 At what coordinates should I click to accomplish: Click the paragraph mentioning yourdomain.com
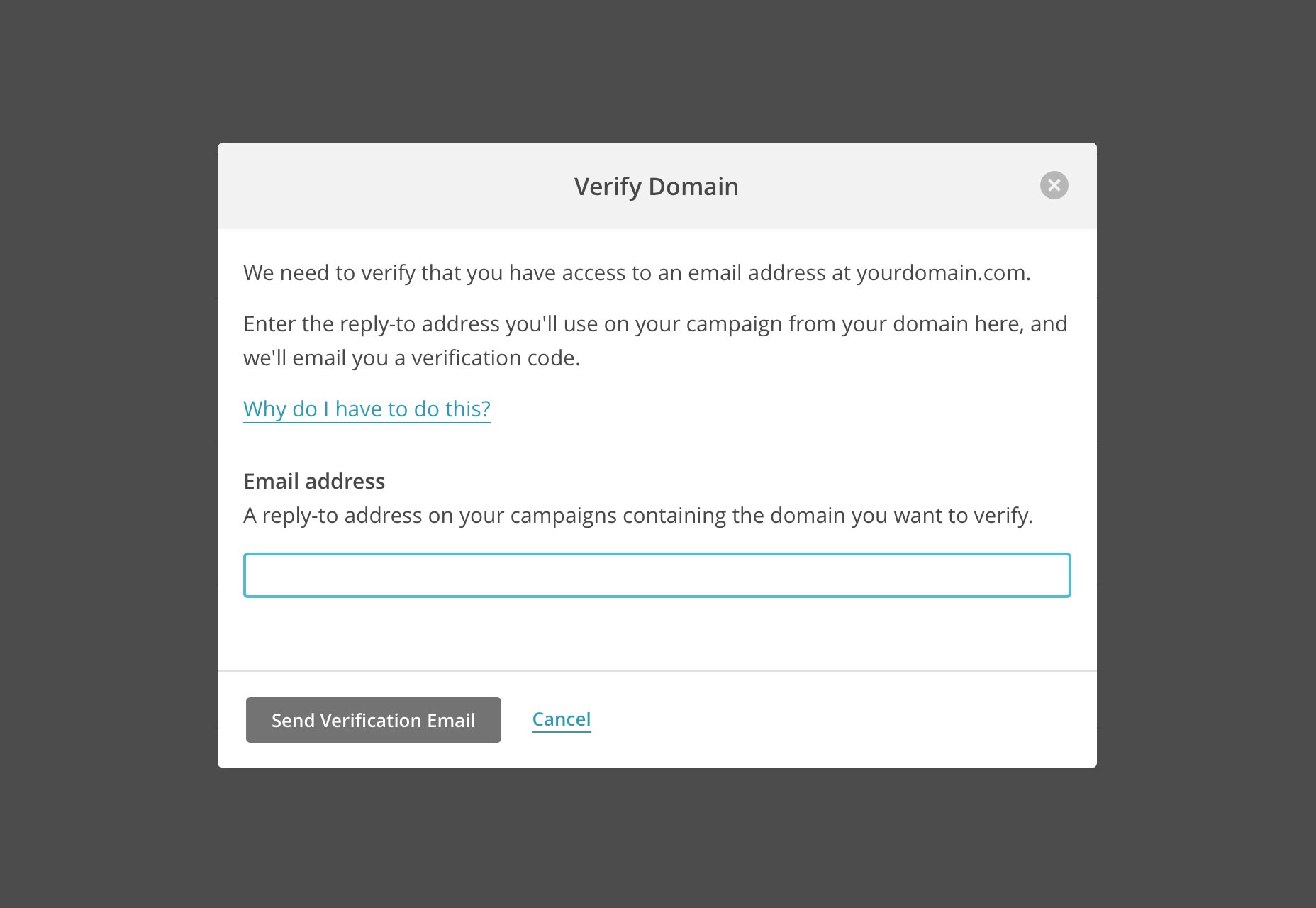tap(637, 273)
